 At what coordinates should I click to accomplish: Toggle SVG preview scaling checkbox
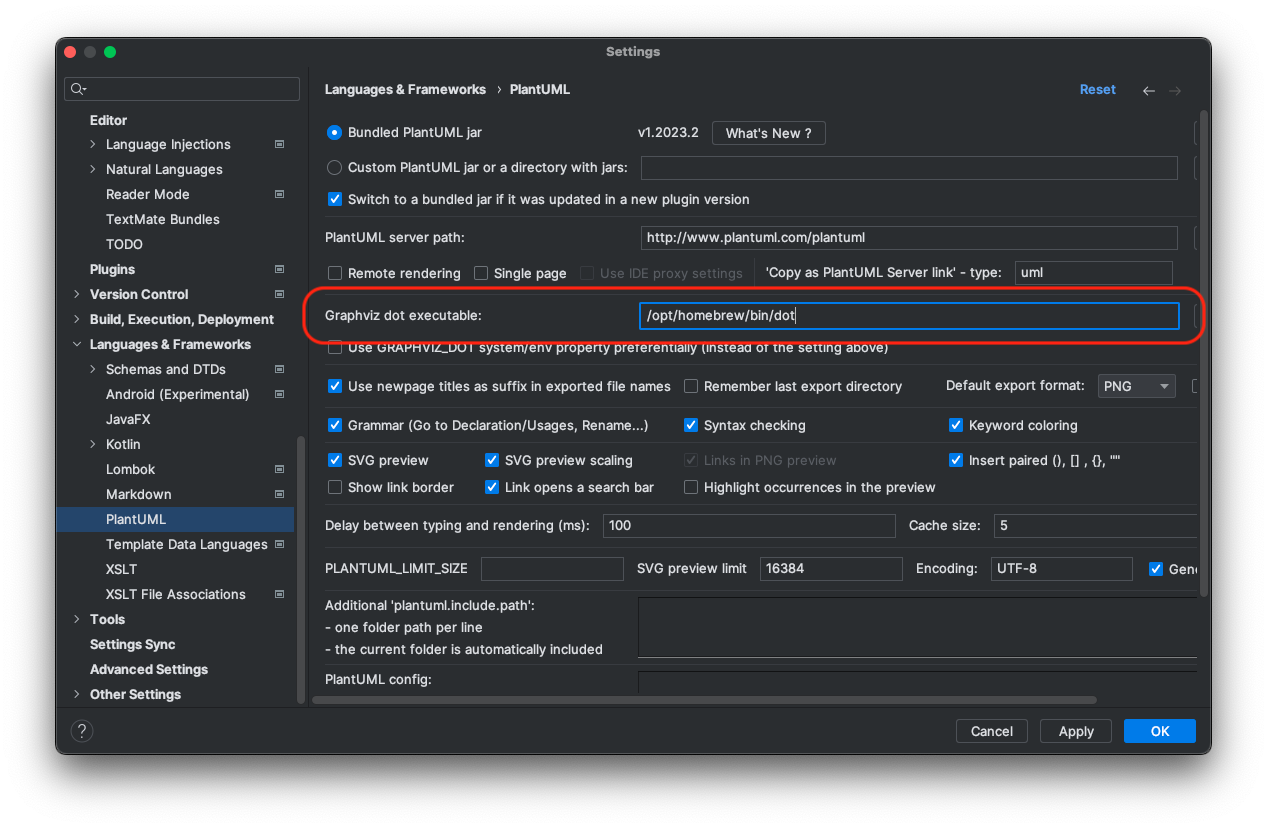coord(492,460)
